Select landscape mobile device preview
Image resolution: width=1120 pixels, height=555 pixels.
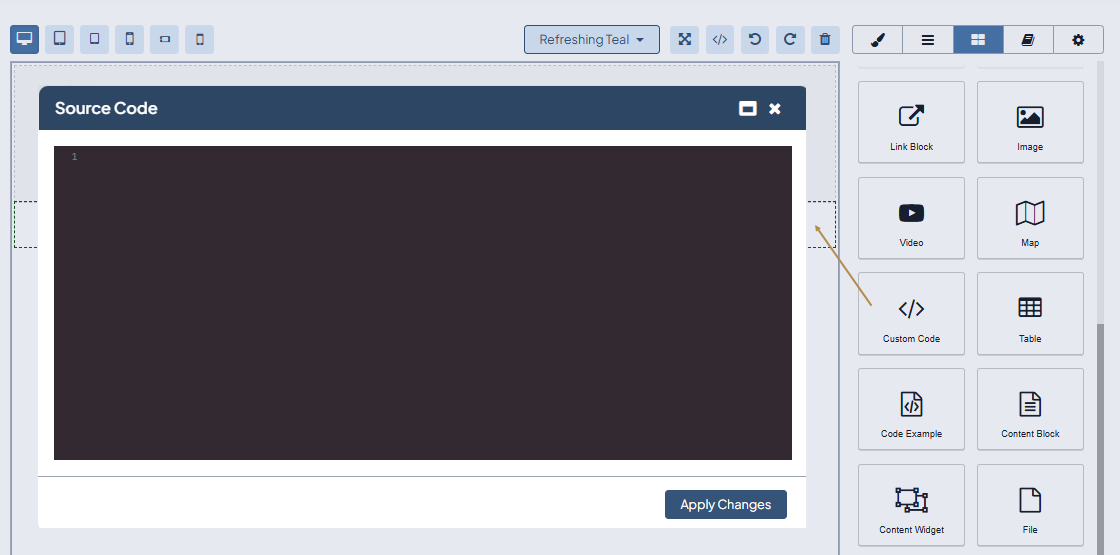[165, 39]
